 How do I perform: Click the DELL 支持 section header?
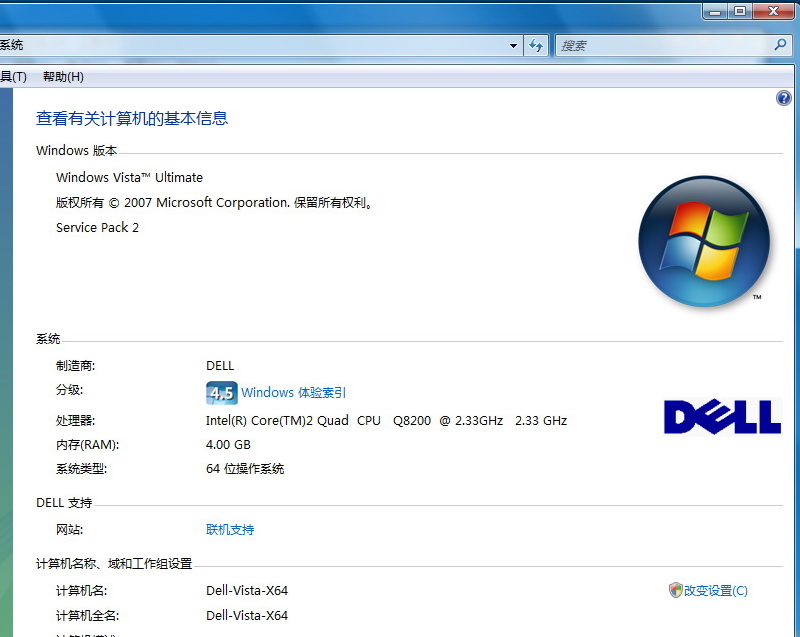pyautogui.click(x=64, y=503)
